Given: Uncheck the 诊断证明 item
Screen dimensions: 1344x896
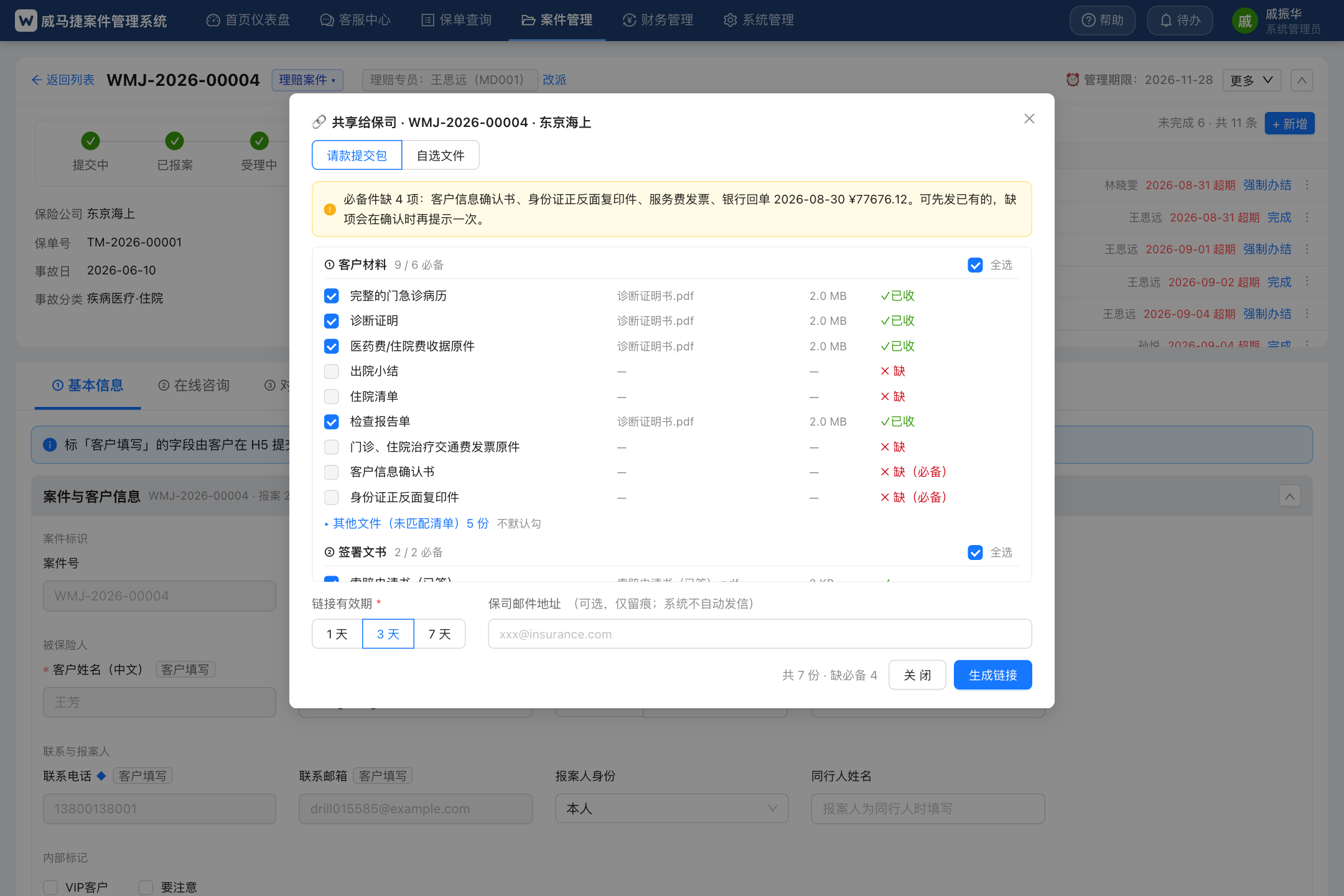Looking at the screenshot, I should click(x=332, y=321).
